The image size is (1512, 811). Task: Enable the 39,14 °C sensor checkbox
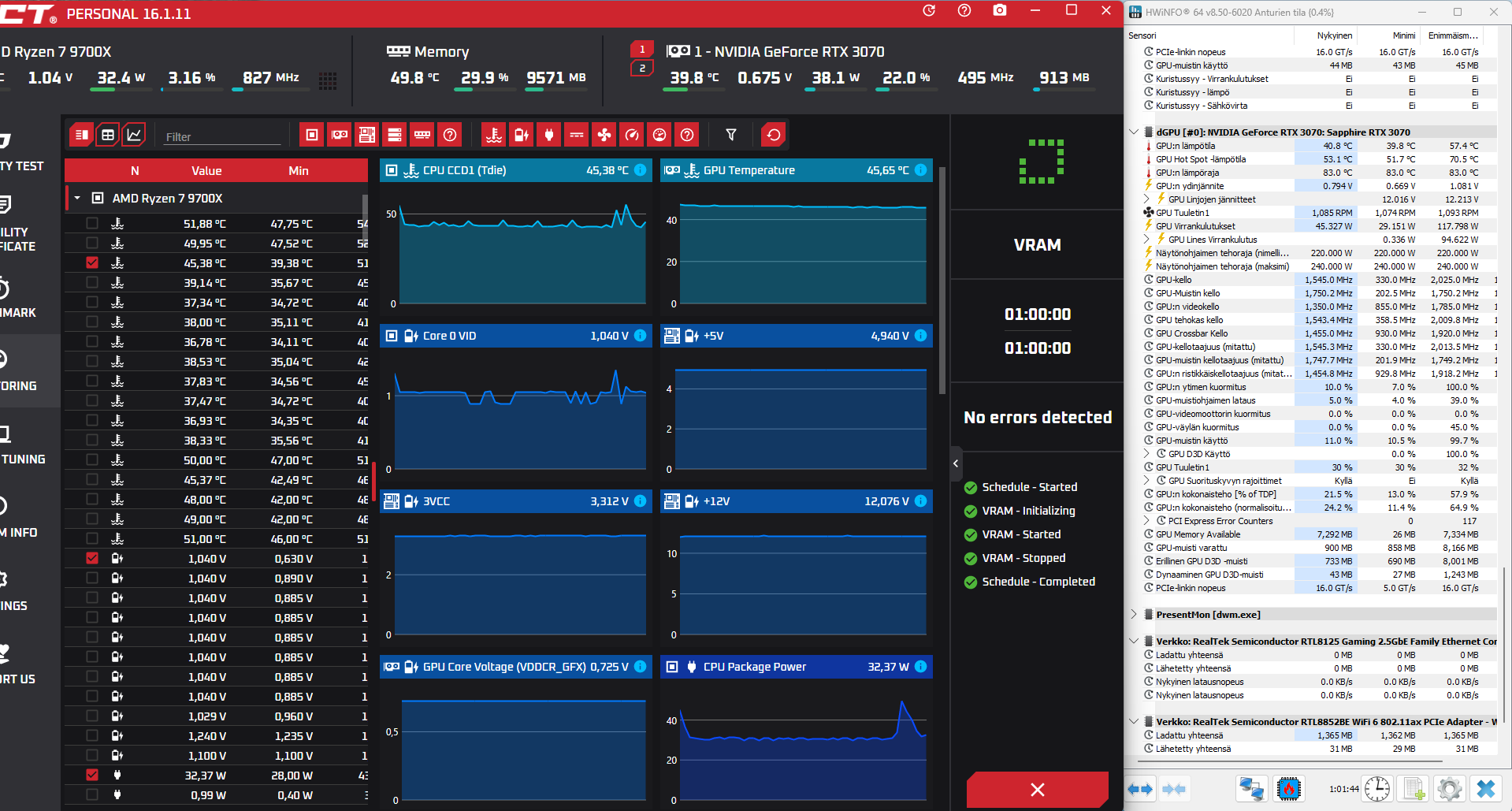[x=92, y=283]
